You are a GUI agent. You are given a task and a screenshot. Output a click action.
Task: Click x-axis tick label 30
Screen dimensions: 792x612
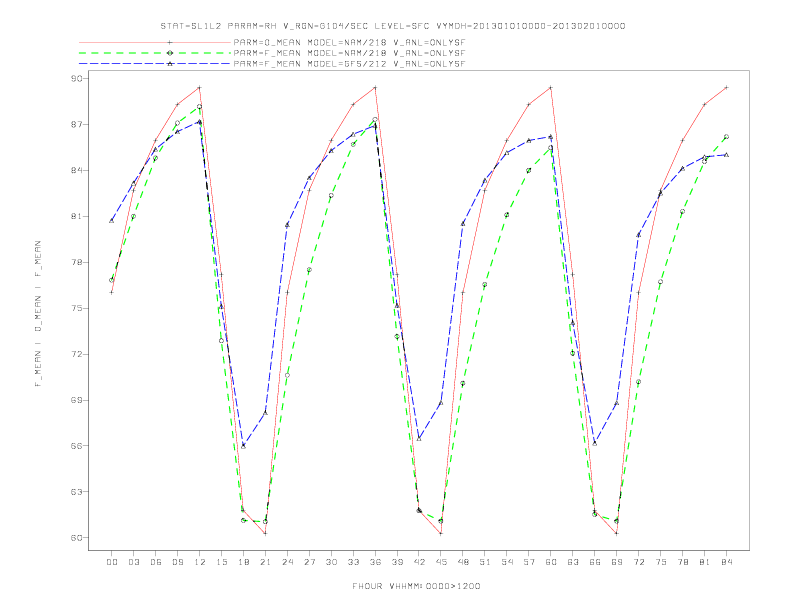click(x=331, y=562)
